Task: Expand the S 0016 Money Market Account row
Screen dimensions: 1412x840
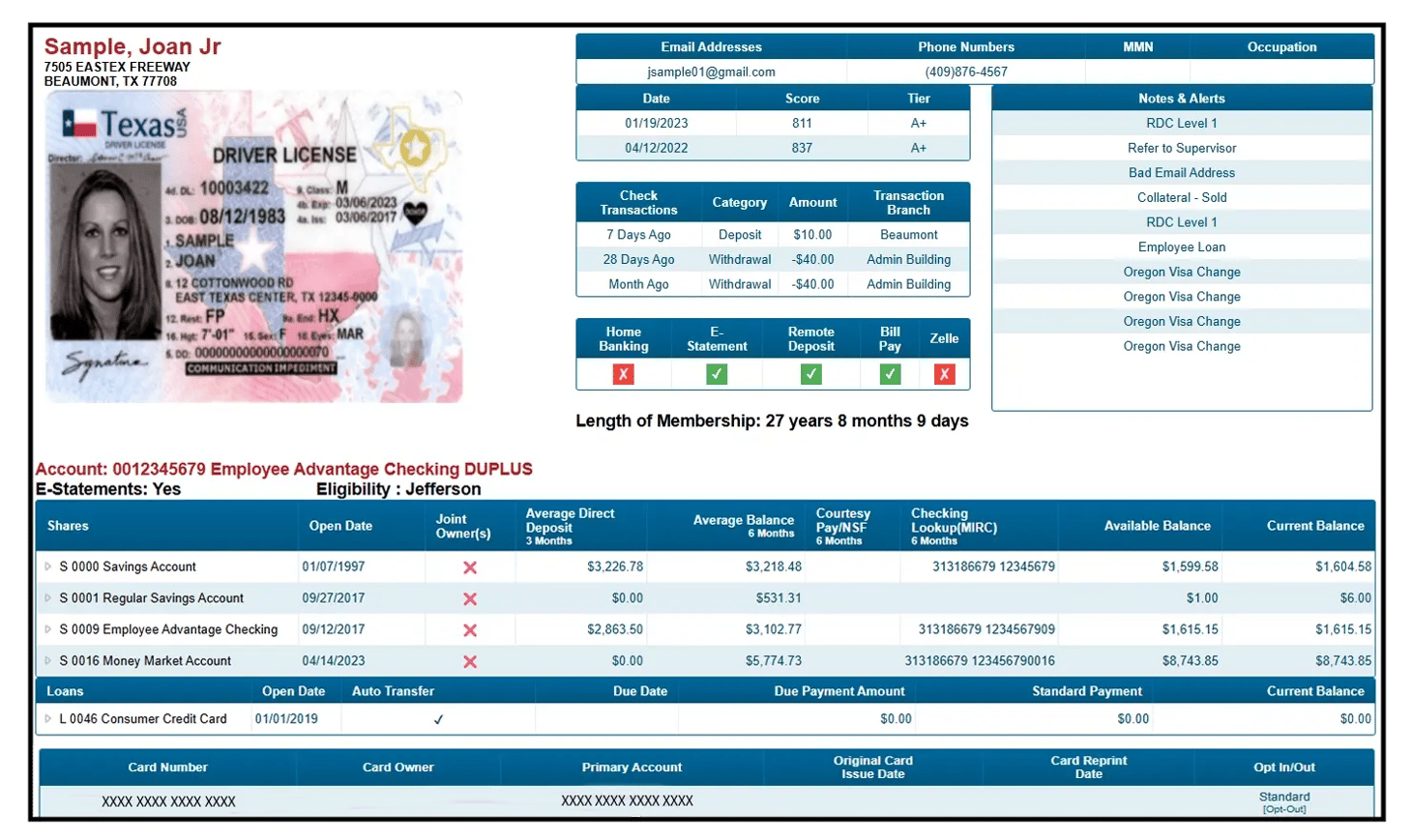Action: 47,660
